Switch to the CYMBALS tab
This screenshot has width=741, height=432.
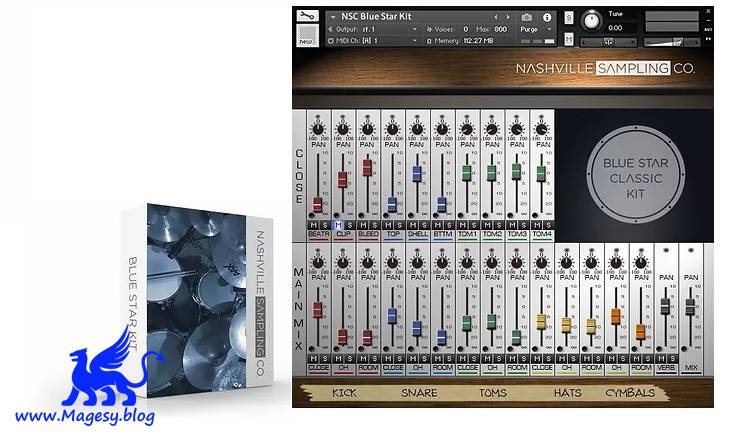(630, 393)
